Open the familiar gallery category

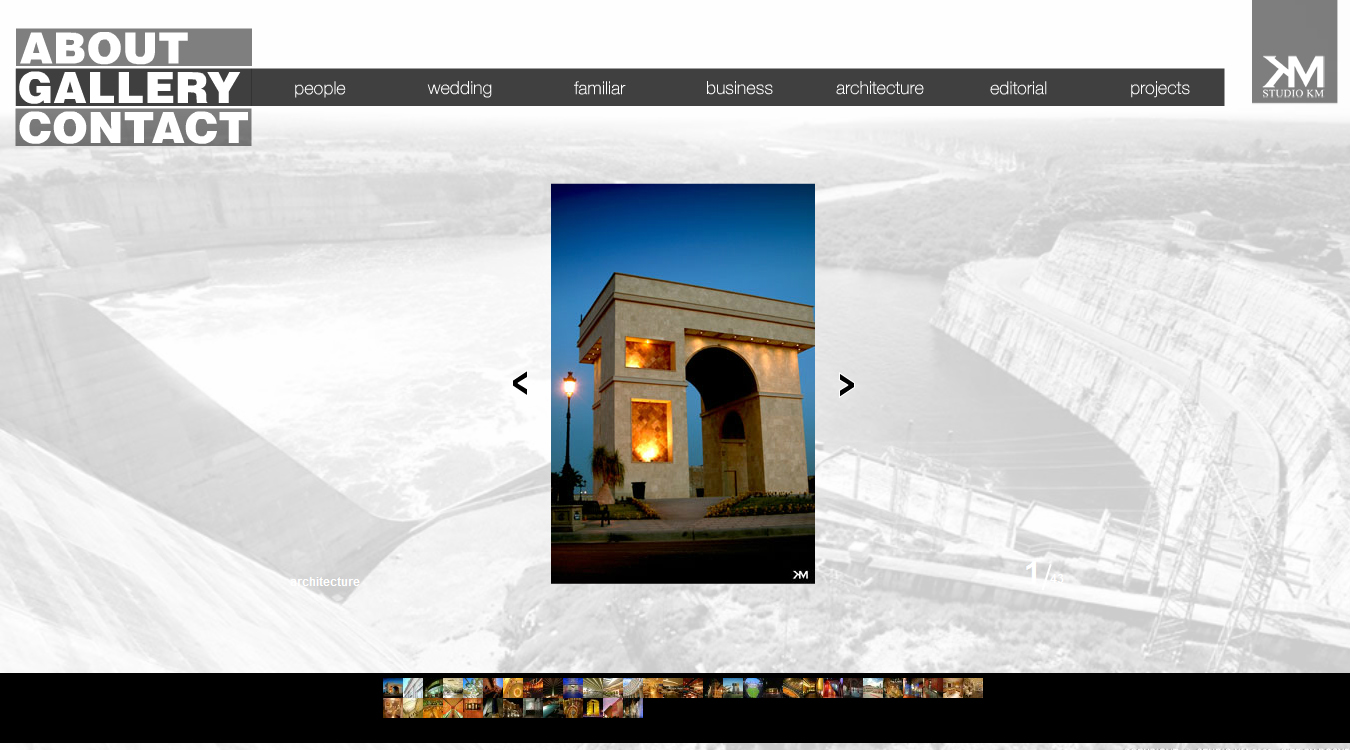[599, 88]
